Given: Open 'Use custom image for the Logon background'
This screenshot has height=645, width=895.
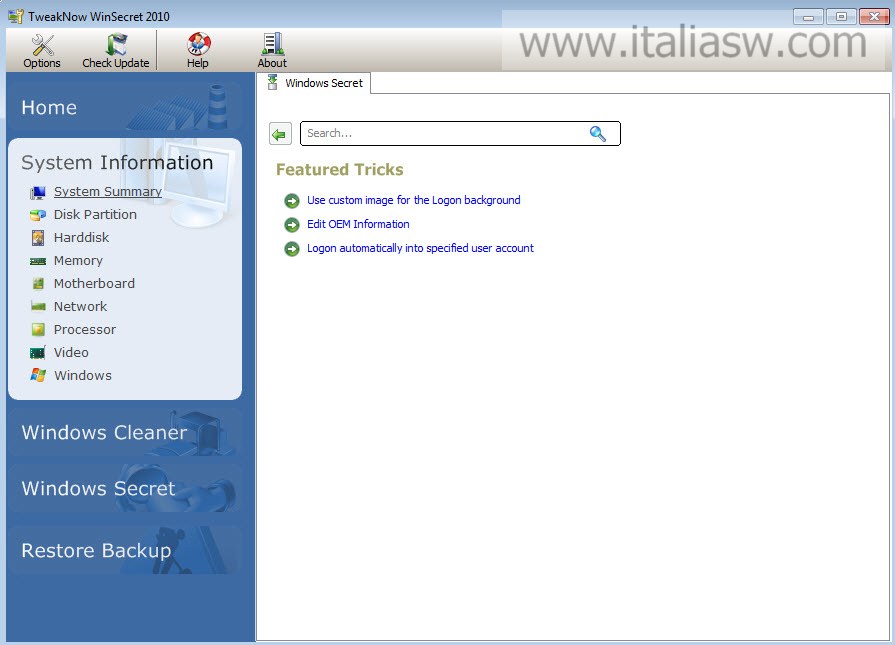Looking at the screenshot, I should pos(414,200).
